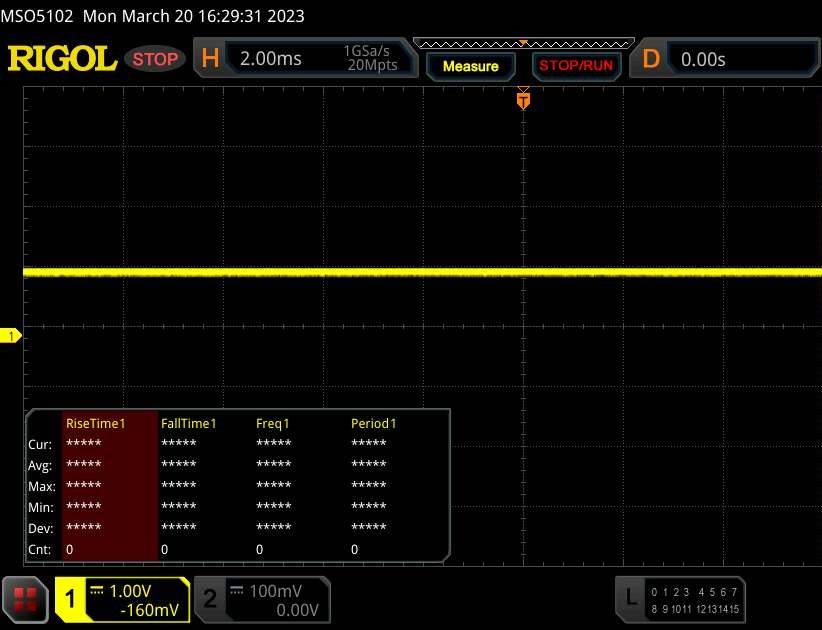Select the yellow channel 1 number box
This screenshot has width=822, height=630.
point(70,599)
